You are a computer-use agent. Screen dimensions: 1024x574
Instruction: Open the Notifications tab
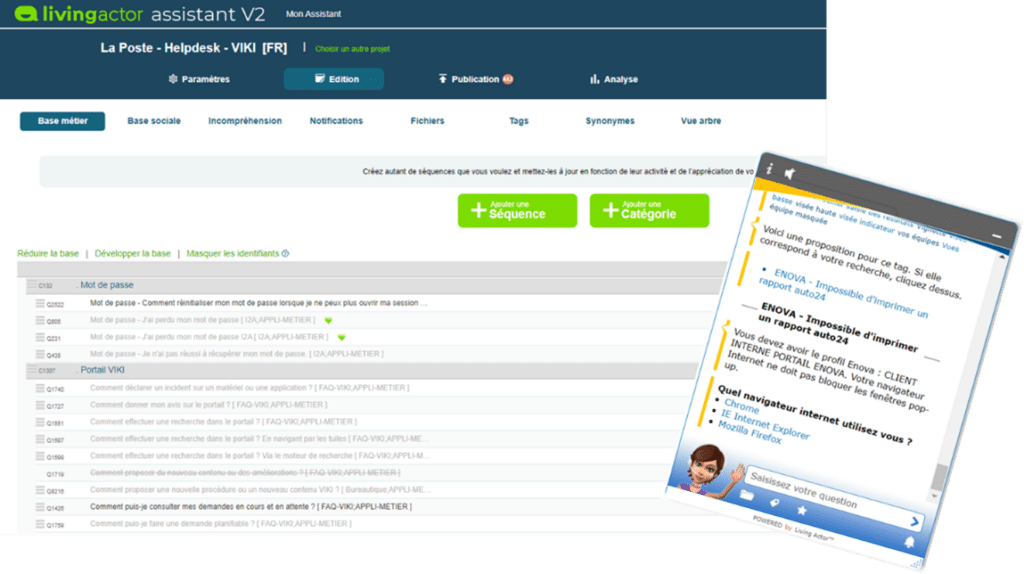click(x=336, y=121)
